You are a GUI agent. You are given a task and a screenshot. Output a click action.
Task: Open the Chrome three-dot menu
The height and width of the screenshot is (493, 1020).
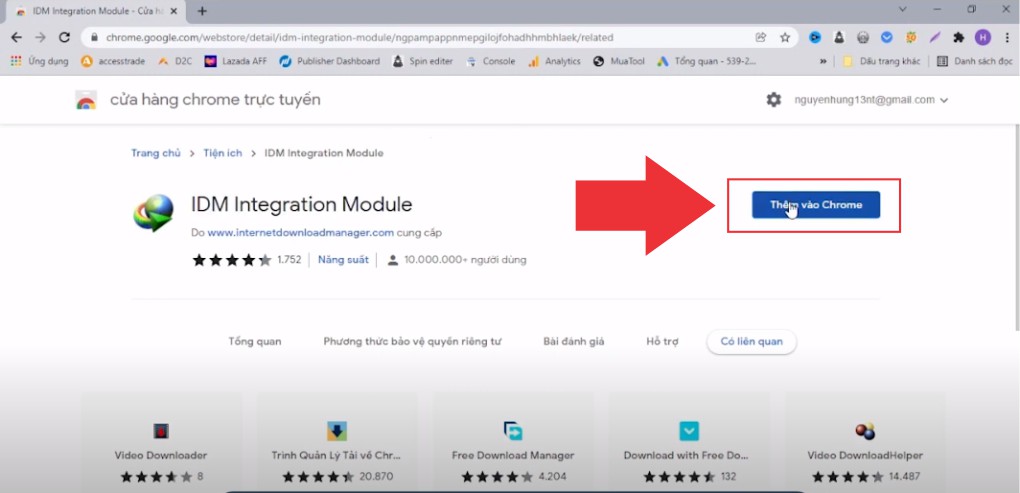1005,38
